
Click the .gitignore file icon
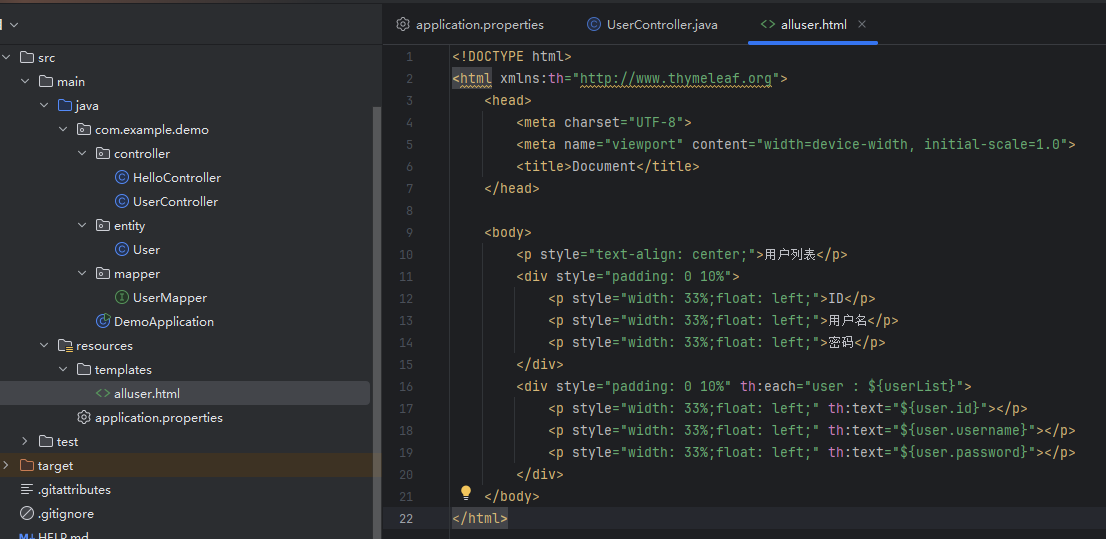(27, 513)
